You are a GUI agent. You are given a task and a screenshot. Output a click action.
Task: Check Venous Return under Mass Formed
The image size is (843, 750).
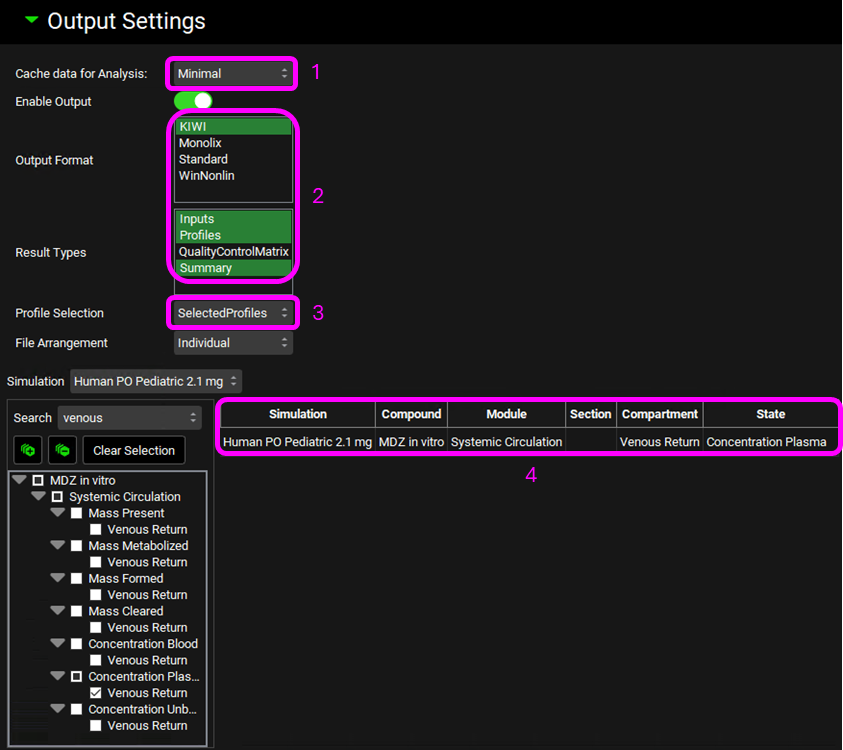click(95, 595)
